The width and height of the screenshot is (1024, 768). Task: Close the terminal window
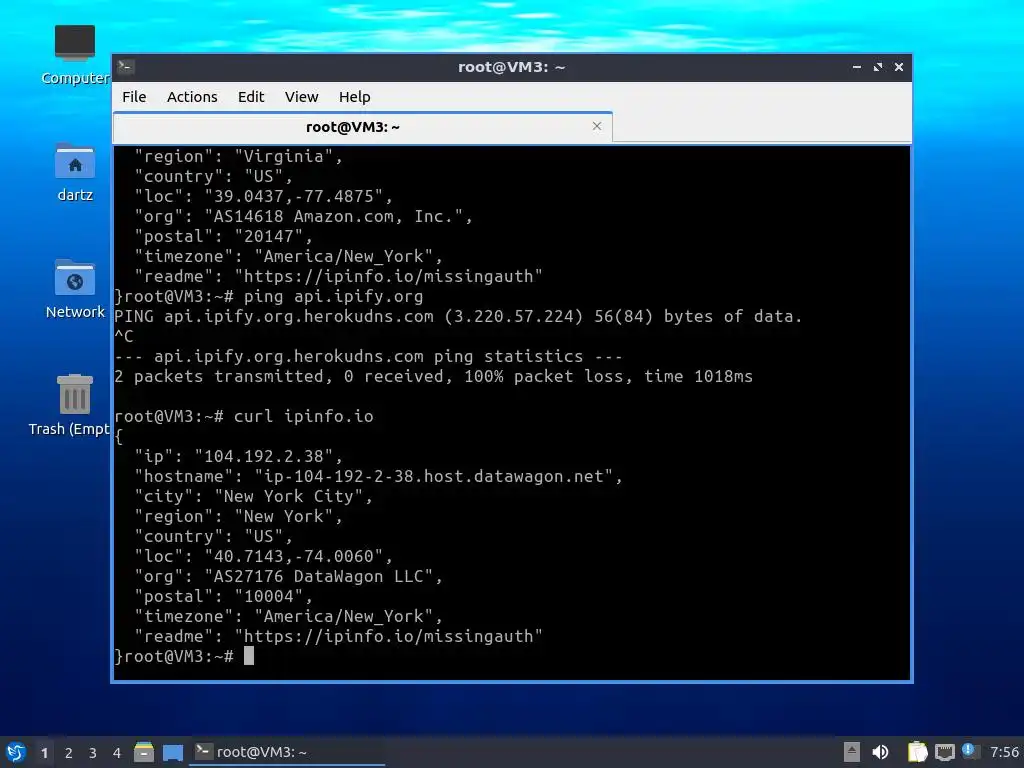point(899,67)
